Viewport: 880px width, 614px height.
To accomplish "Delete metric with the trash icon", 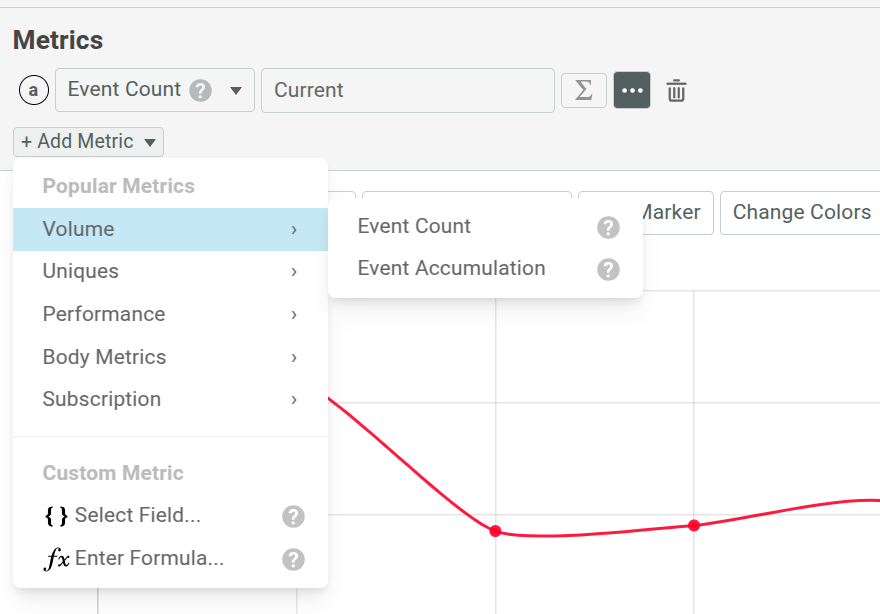I will click(x=676, y=90).
